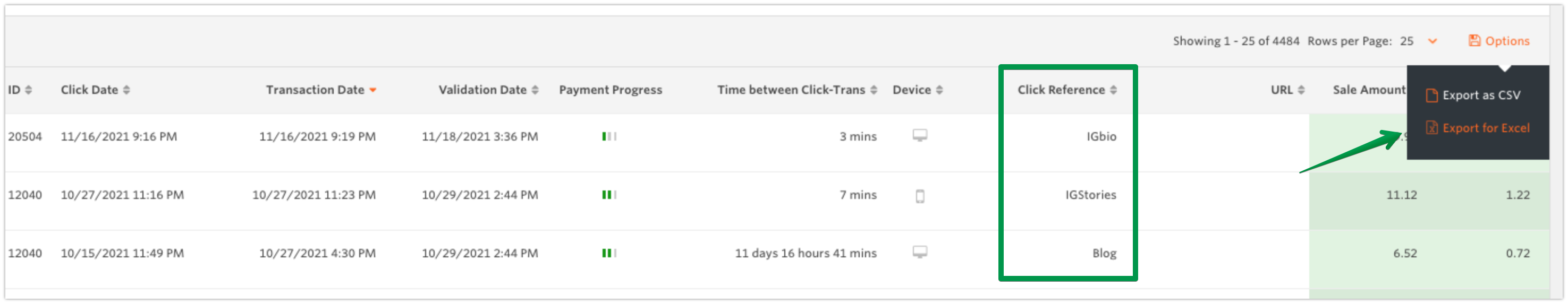Sort by URL column

1287,90
